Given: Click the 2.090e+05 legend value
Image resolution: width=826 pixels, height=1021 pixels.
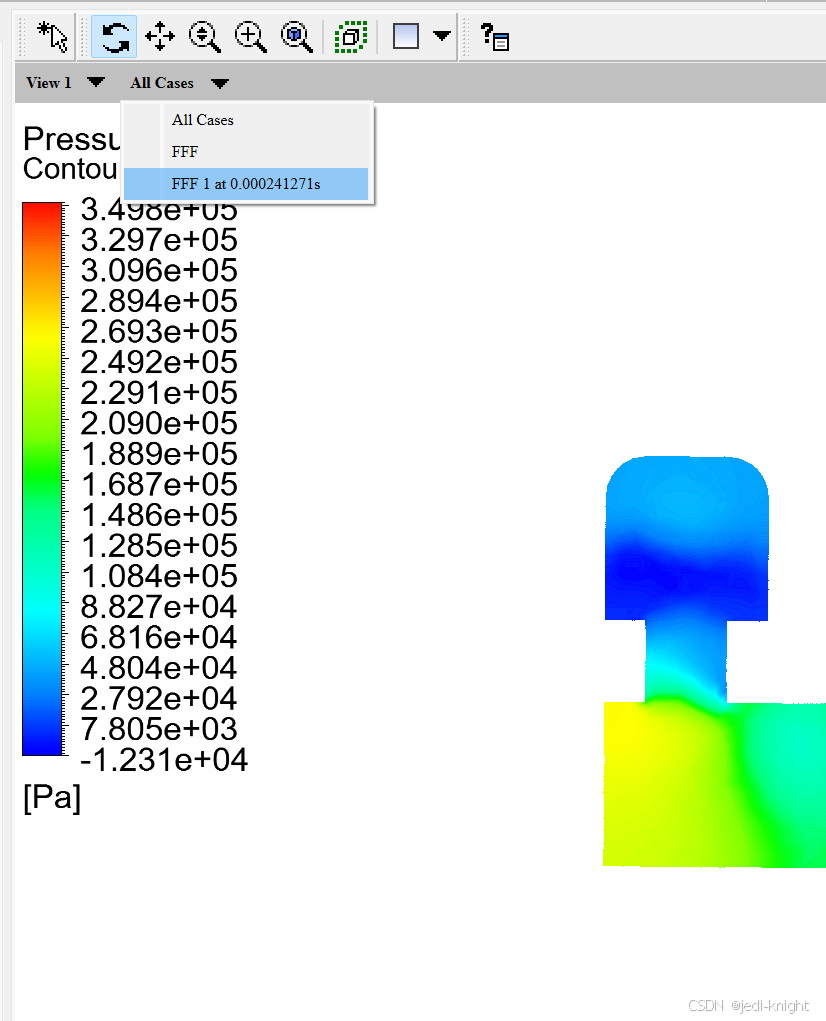Looking at the screenshot, I should click(x=159, y=423).
